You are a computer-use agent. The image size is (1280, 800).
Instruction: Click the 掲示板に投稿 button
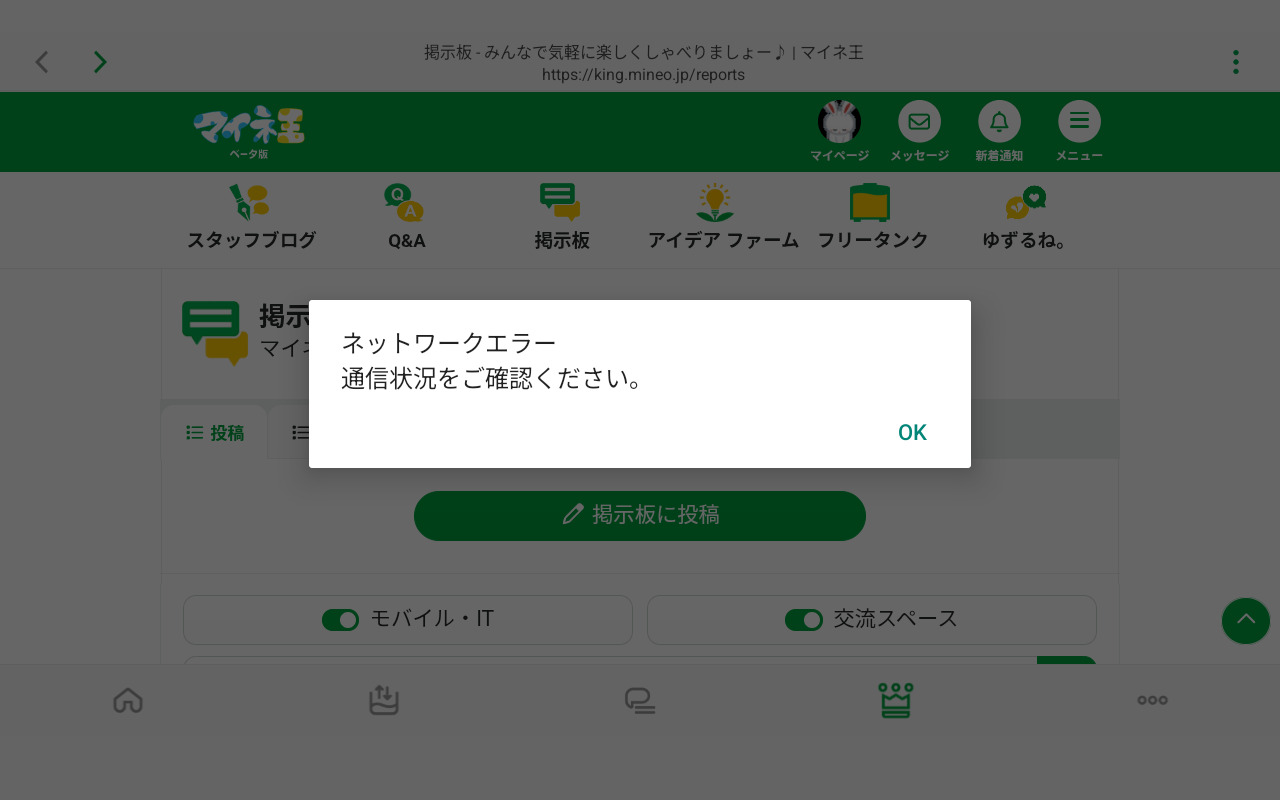(640, 516)
